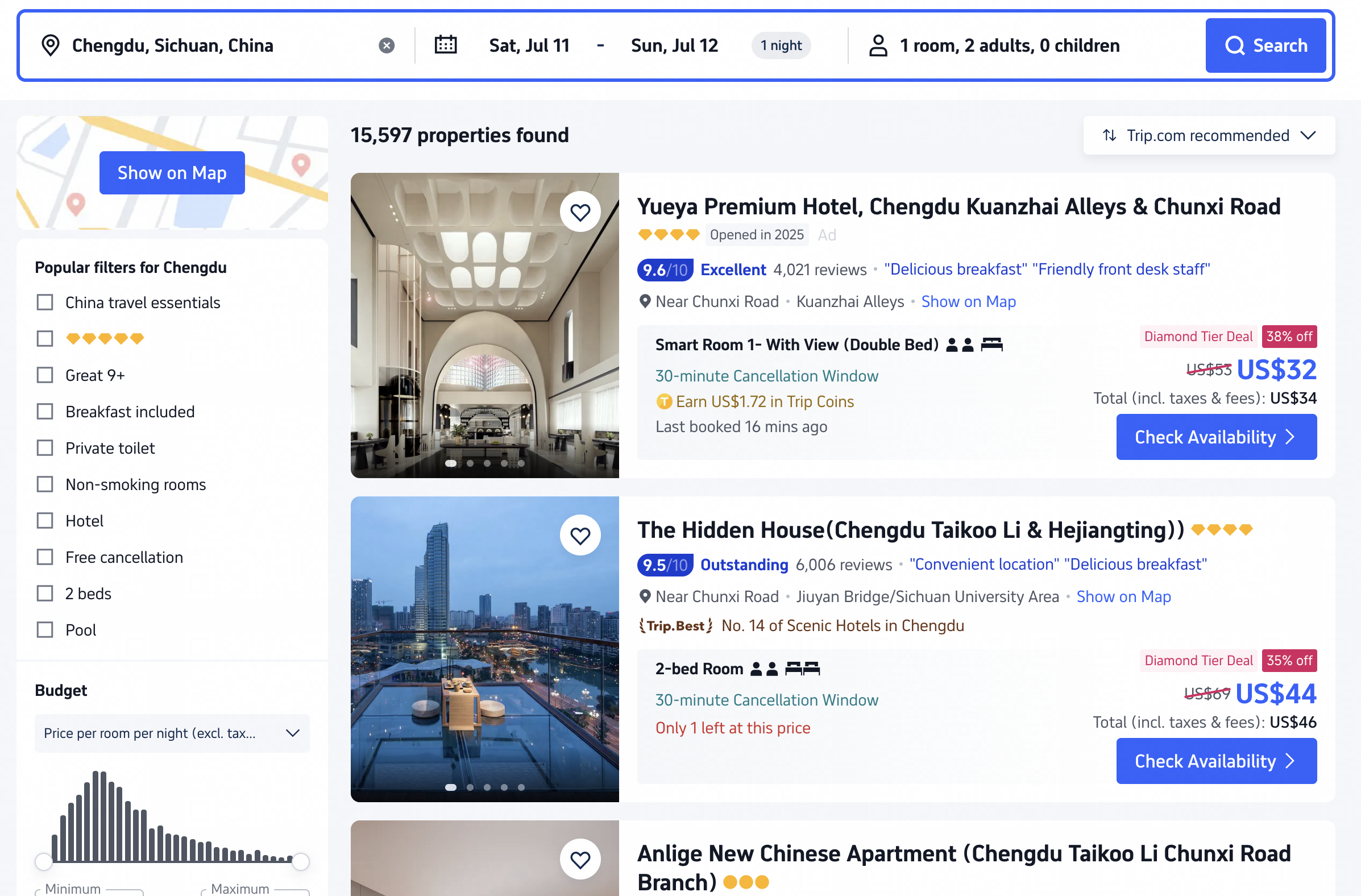The image size is (1361, 896).
Task: Click the sort arrows icon
Action: 1109,135
